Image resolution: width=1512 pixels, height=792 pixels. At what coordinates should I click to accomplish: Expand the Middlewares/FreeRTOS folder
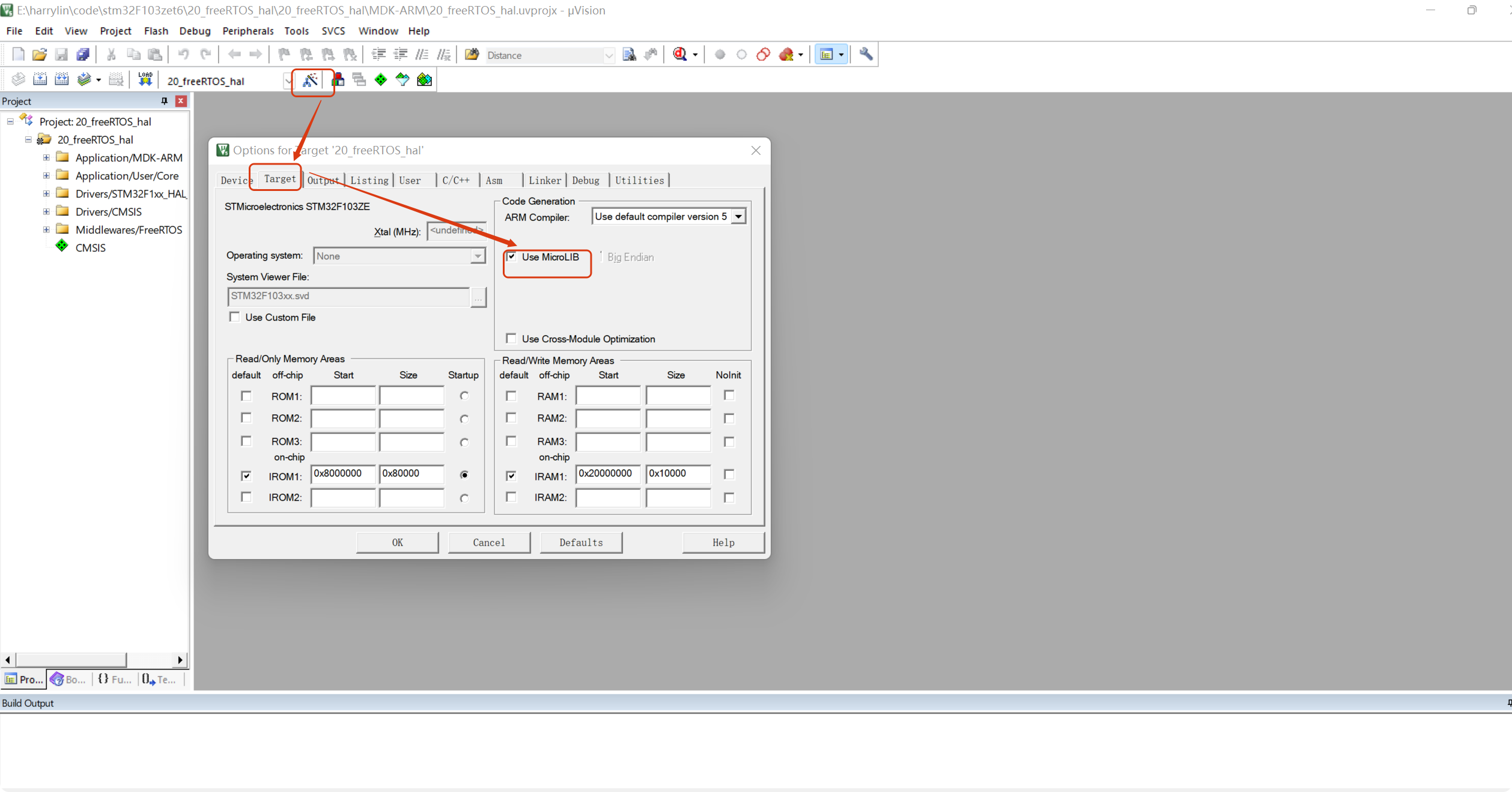pyautogui.click(x=46, y=229)
